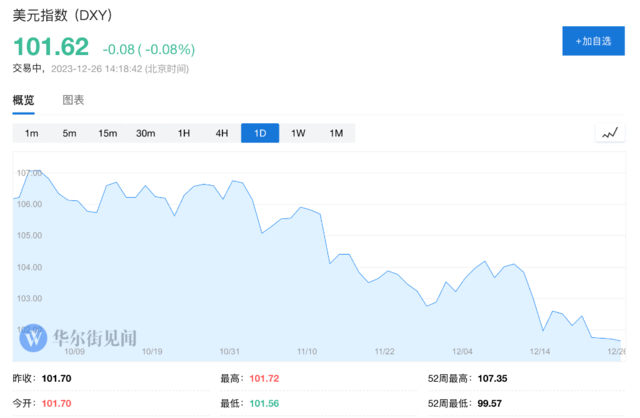Select the 1m interval
The height and width of the screenshot is (418, 640).
coord(31,134)
